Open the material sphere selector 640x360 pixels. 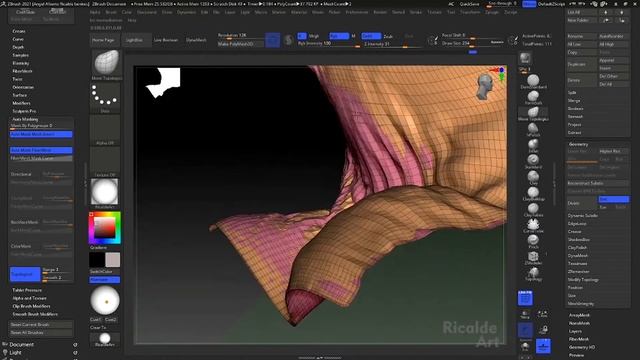pyautogui.click(x=105, y=192)
